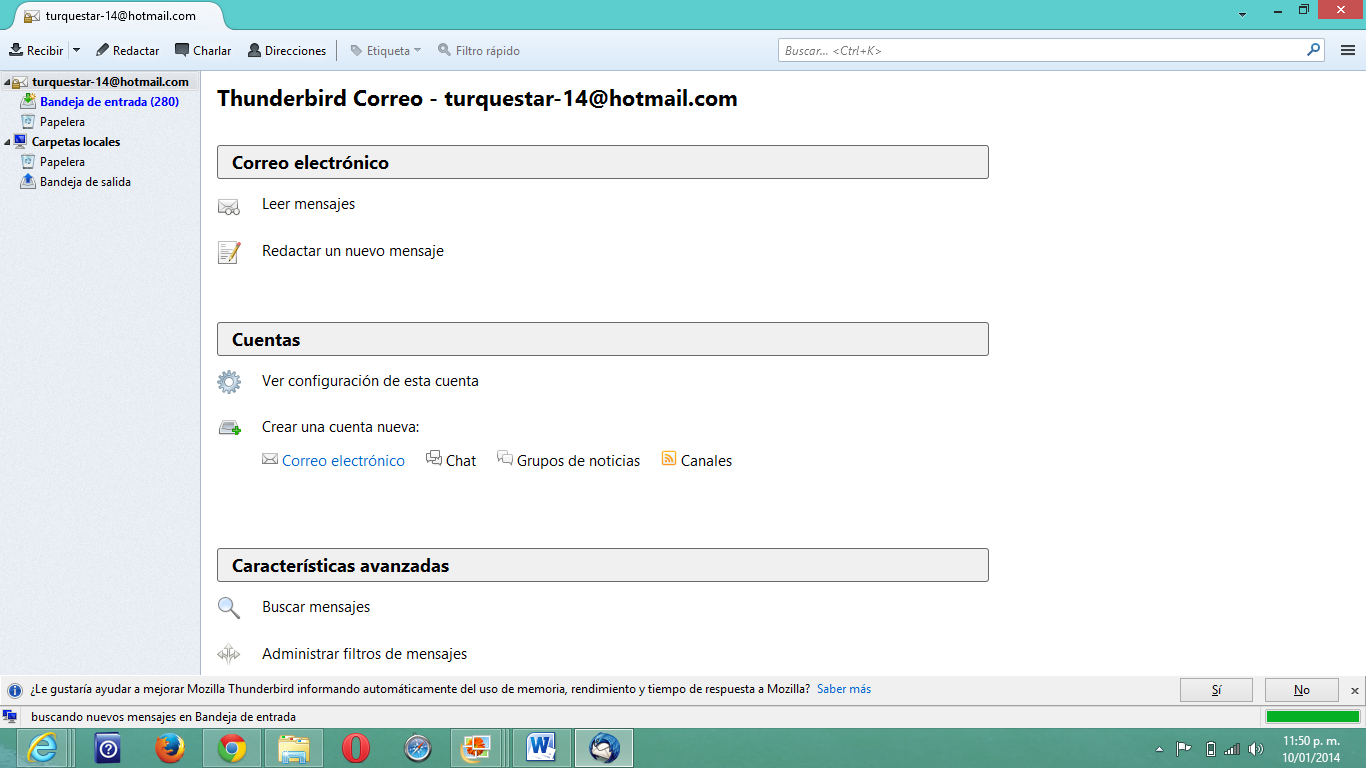The width and height of the screenshot is (1366, 768).
Task: Open Bandeja de salida folder
Action: 85,182
